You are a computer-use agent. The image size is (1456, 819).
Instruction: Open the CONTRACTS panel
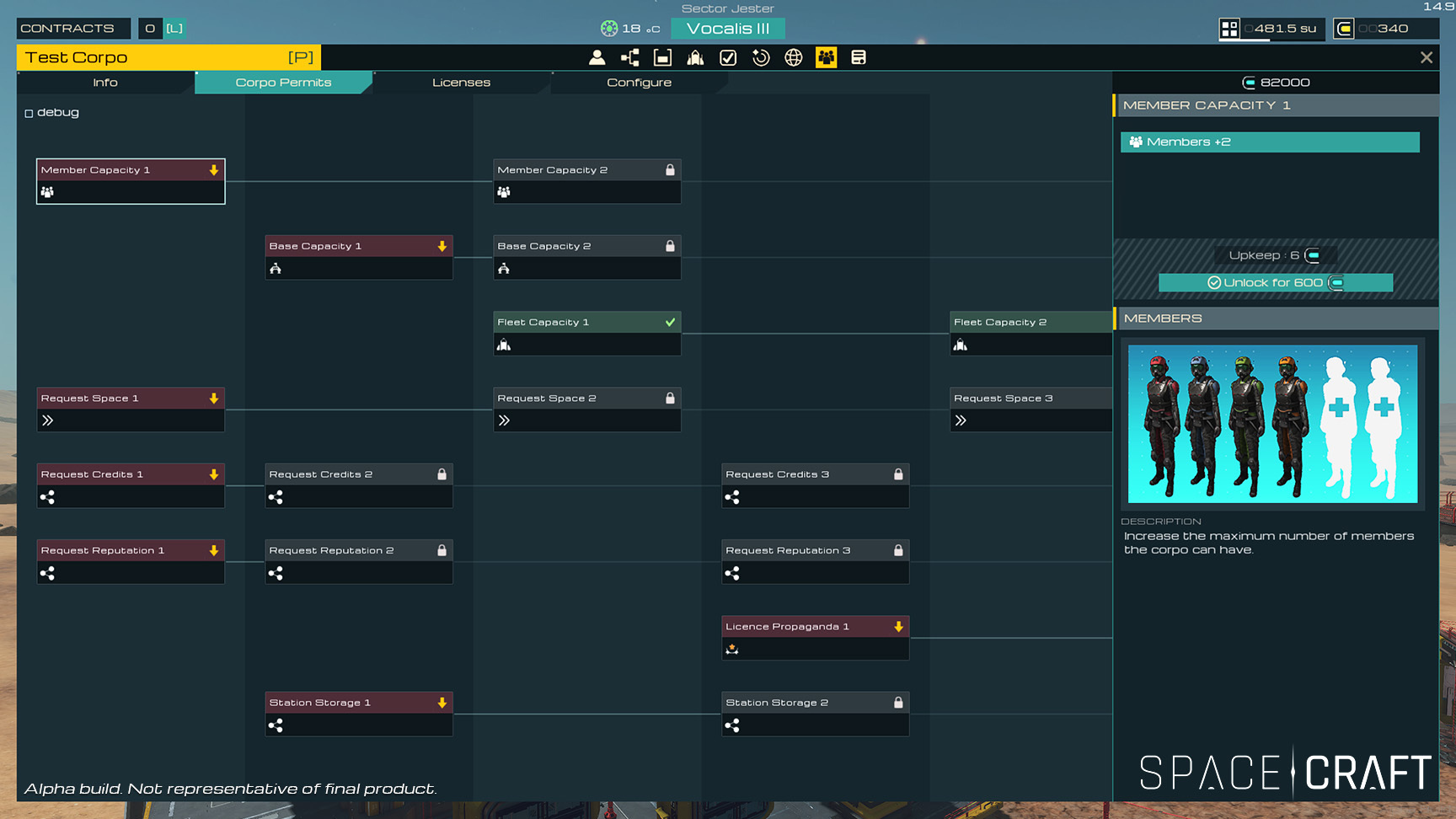[73, 29]
